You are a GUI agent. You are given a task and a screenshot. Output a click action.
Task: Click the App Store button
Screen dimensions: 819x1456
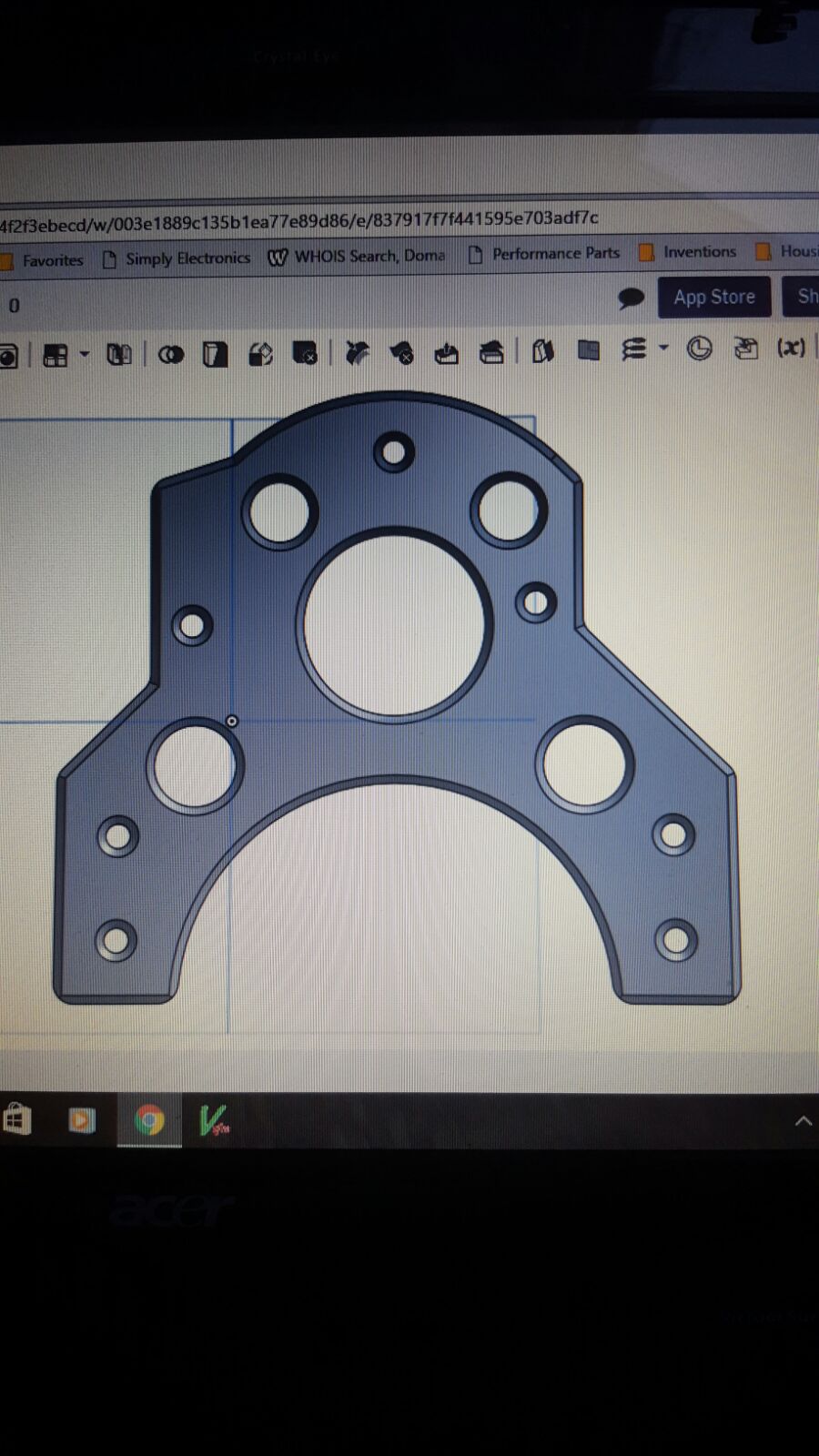(x=713, y=297)
